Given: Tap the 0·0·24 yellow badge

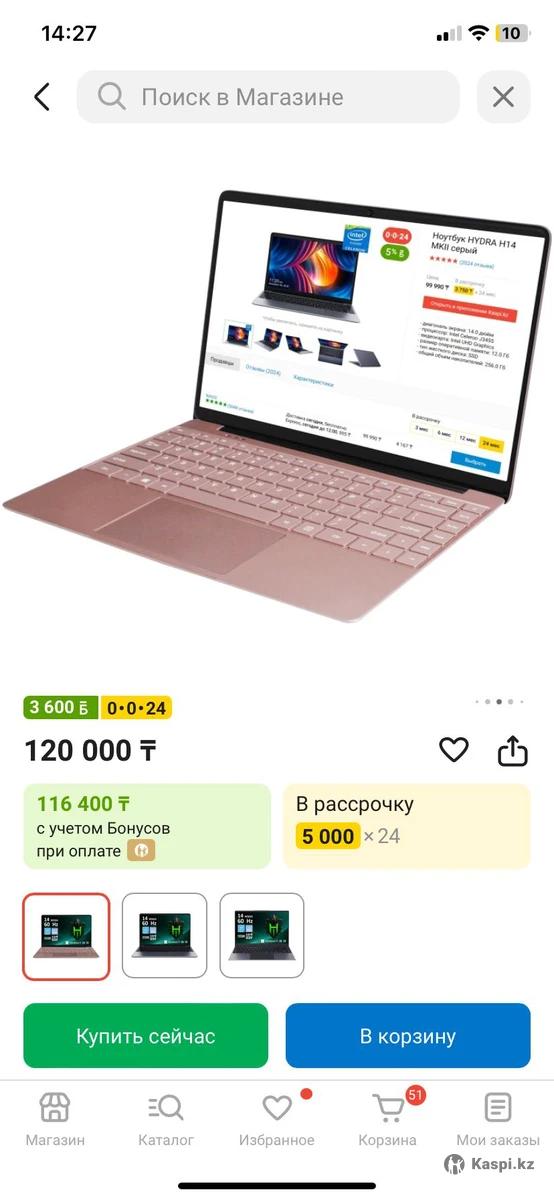Looking at the screenshot, I should [x=138, y=708].
